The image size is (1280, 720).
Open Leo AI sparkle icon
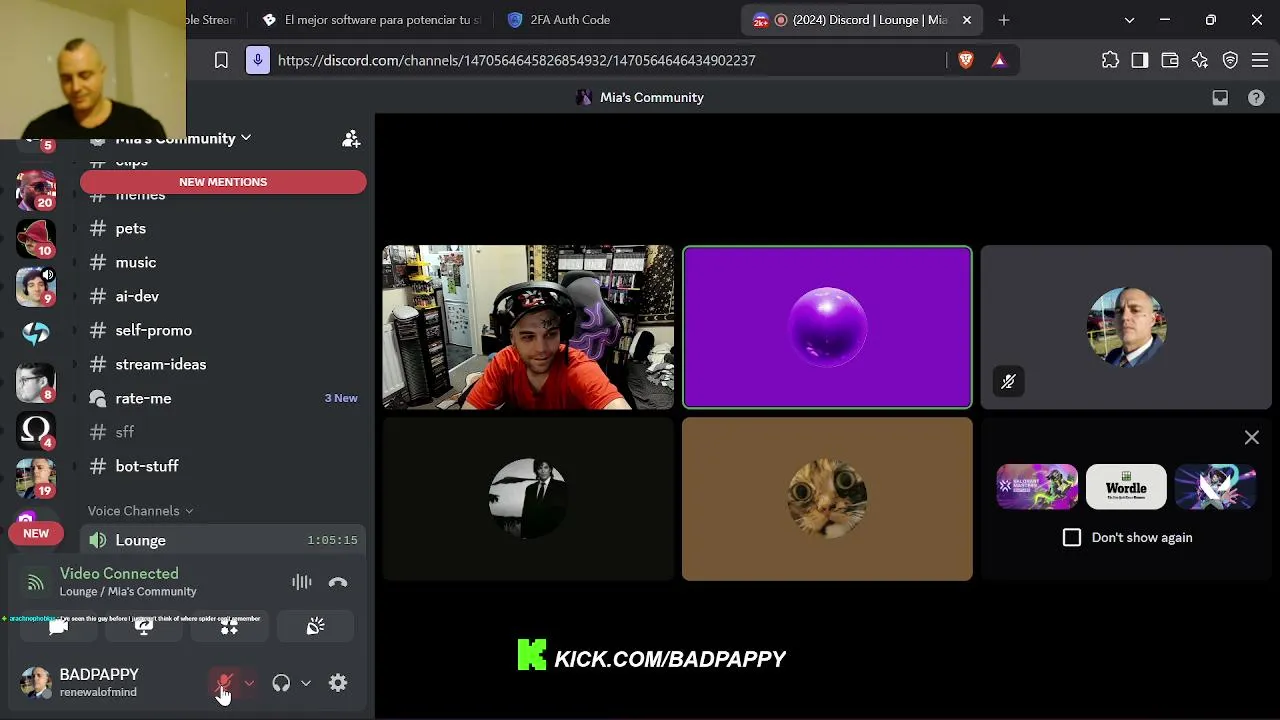point(1200,60)
